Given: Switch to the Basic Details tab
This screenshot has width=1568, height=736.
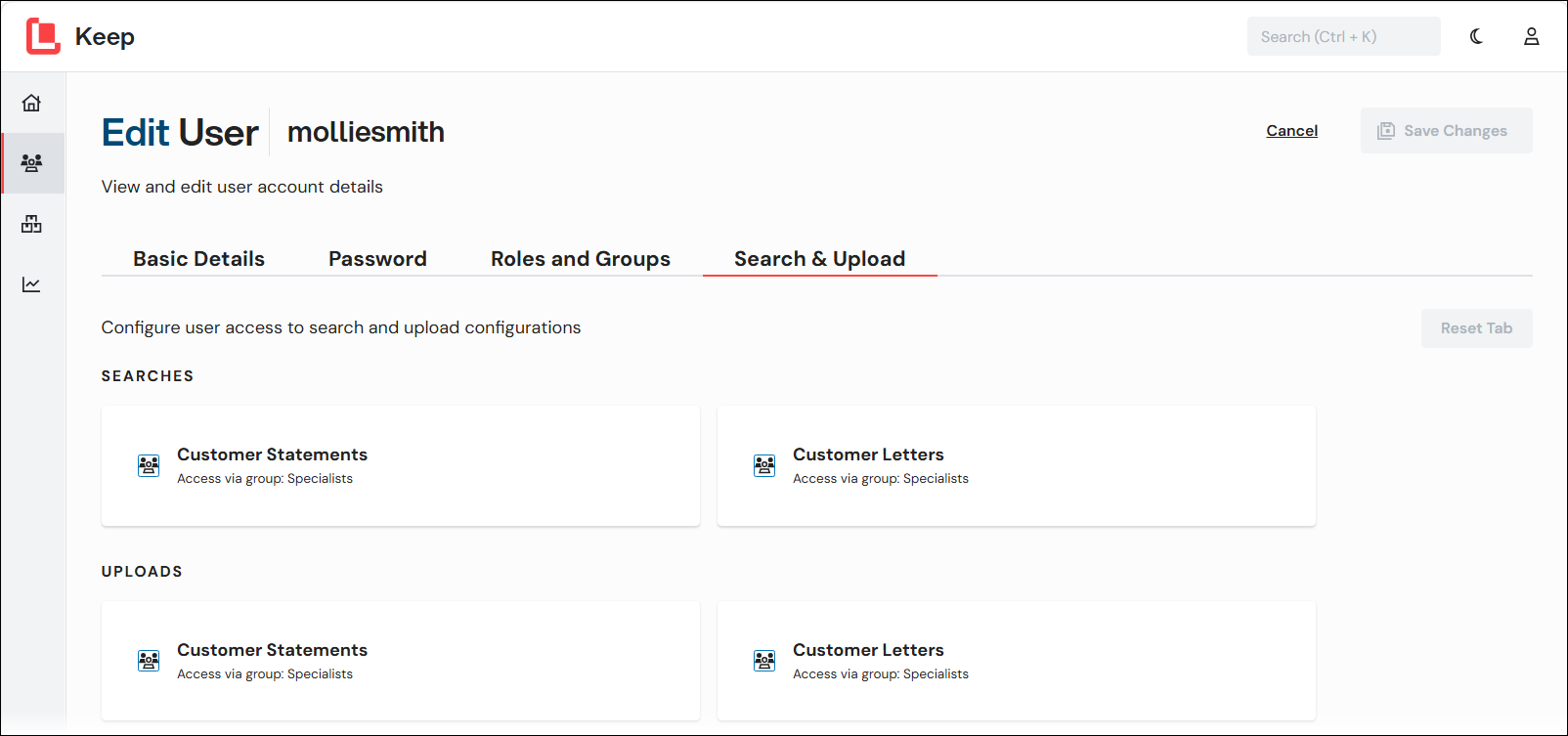Looking at the screenshot, I should [199, 259].
